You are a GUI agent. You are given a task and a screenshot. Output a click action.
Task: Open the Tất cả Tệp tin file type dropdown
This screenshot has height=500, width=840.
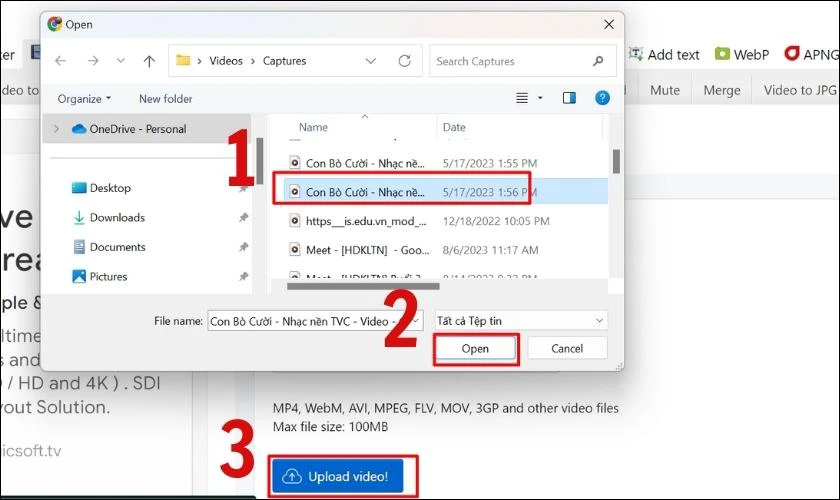[521, 321]
